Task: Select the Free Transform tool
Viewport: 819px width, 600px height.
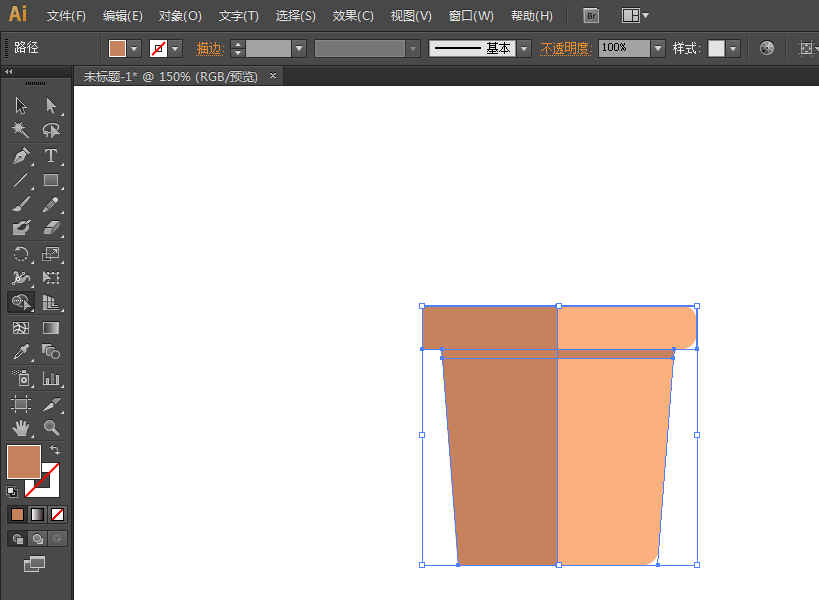Action: point(51,277)
